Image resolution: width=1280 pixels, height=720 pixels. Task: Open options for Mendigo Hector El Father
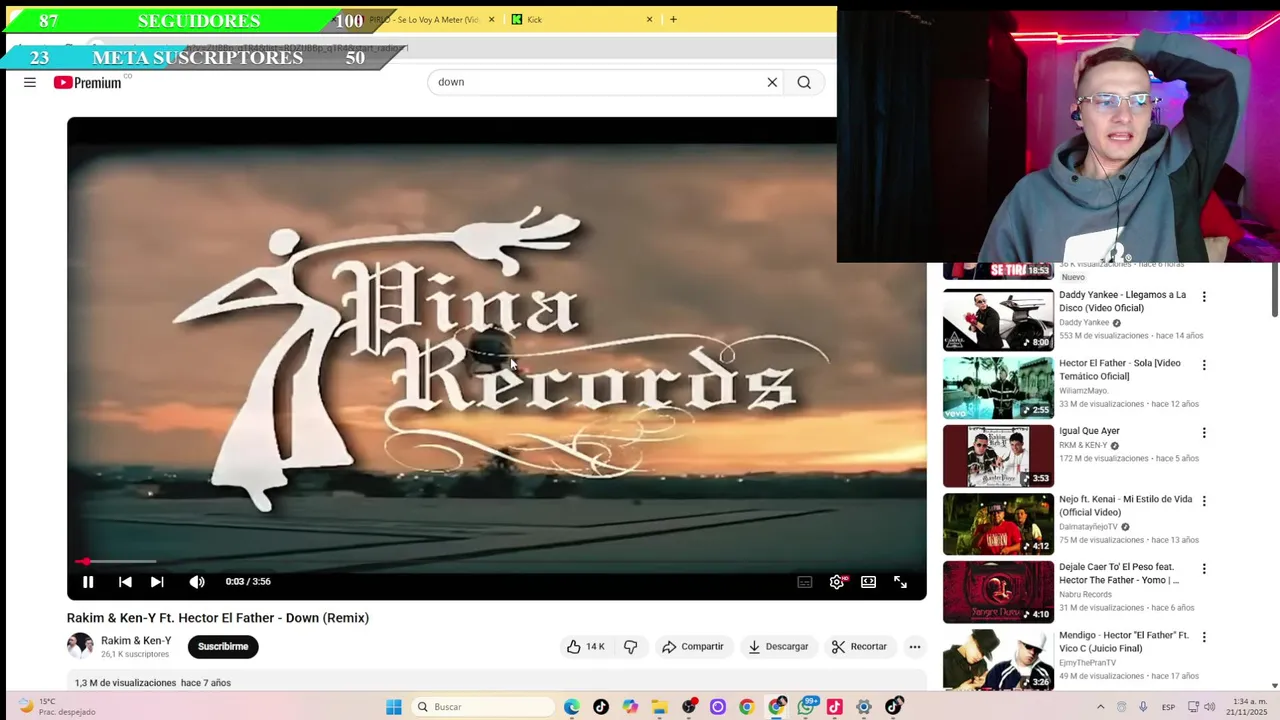tap(1204, 637)
